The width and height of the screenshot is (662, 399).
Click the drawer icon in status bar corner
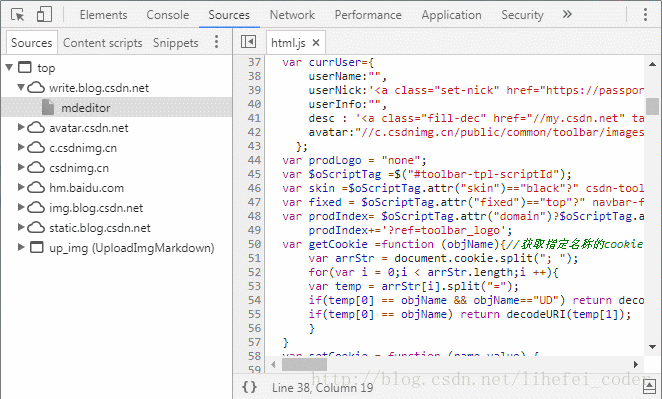click(x=649, y=386)
